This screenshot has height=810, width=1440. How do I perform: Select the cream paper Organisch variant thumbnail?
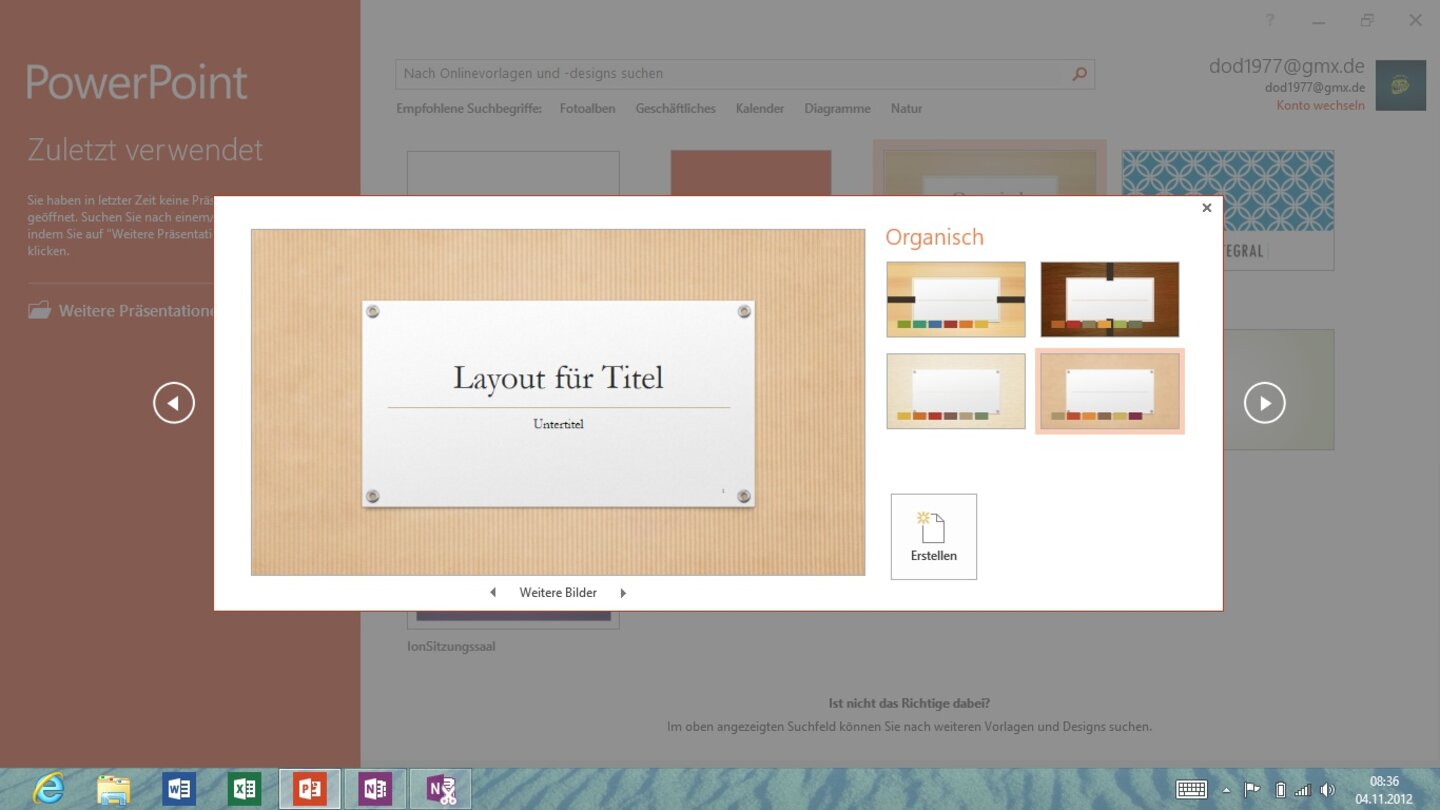956,391
